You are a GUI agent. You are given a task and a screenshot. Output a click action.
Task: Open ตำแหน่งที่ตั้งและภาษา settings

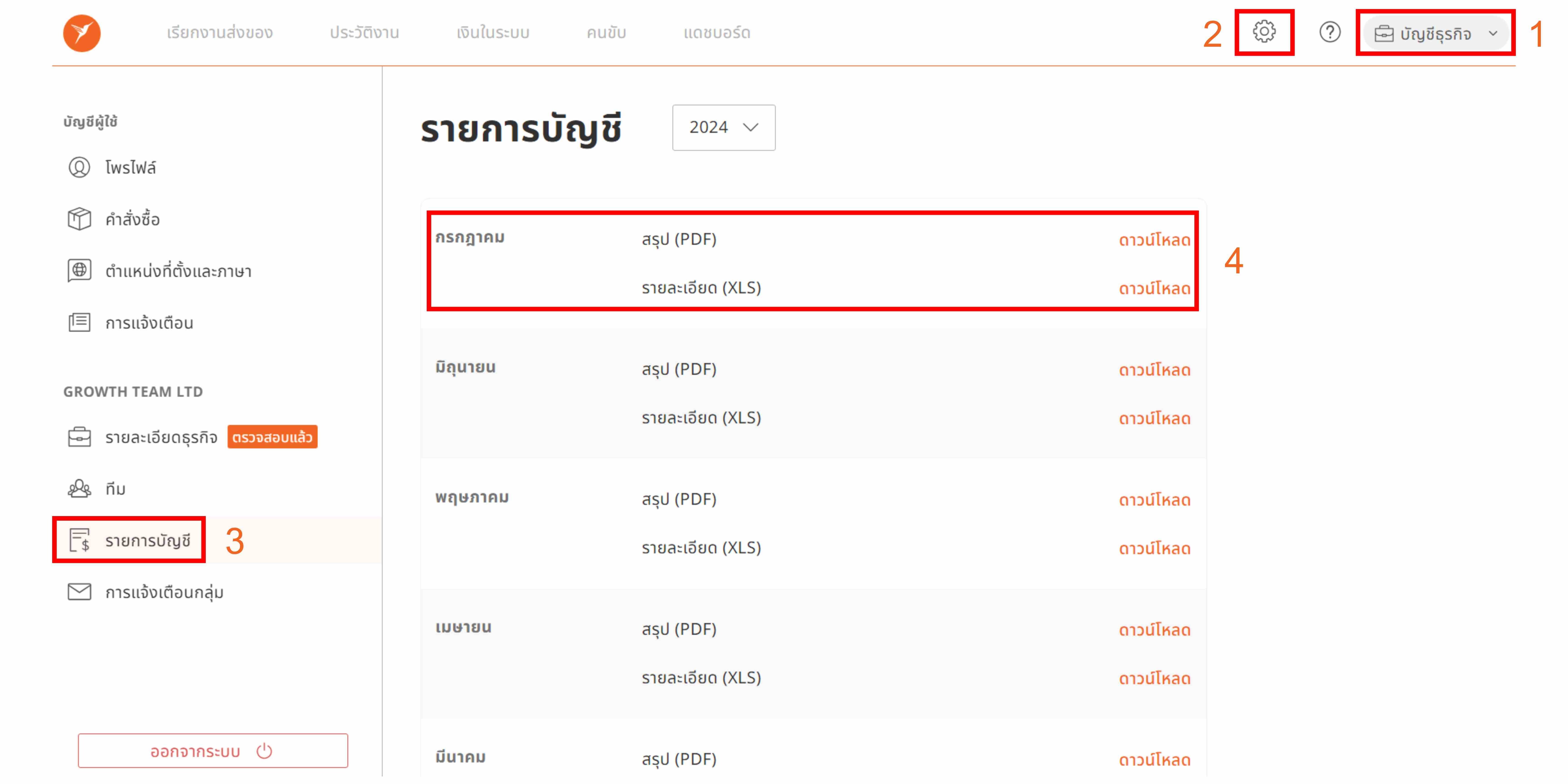coord(178,271)
